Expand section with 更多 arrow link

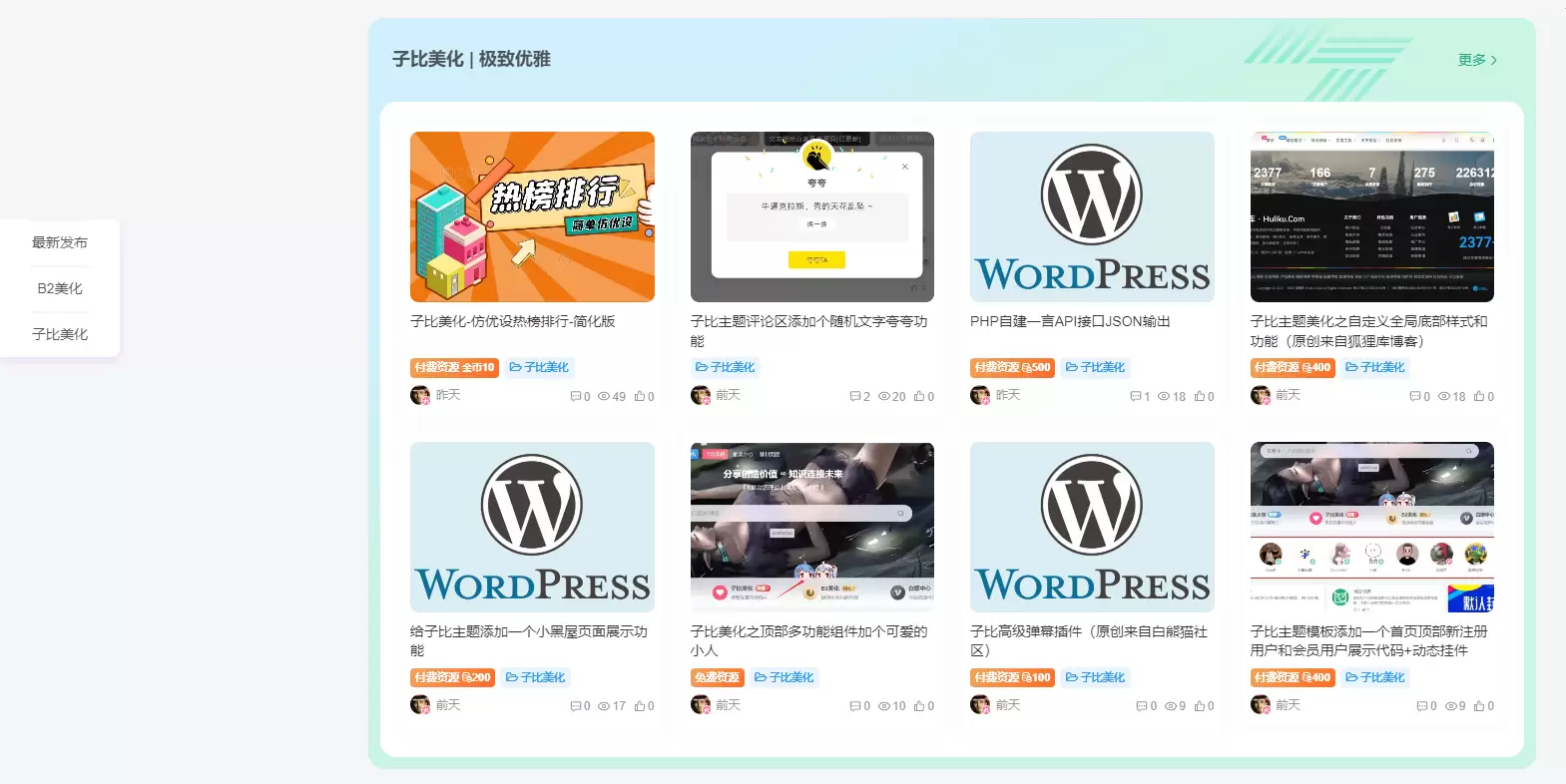point(1477,60)
